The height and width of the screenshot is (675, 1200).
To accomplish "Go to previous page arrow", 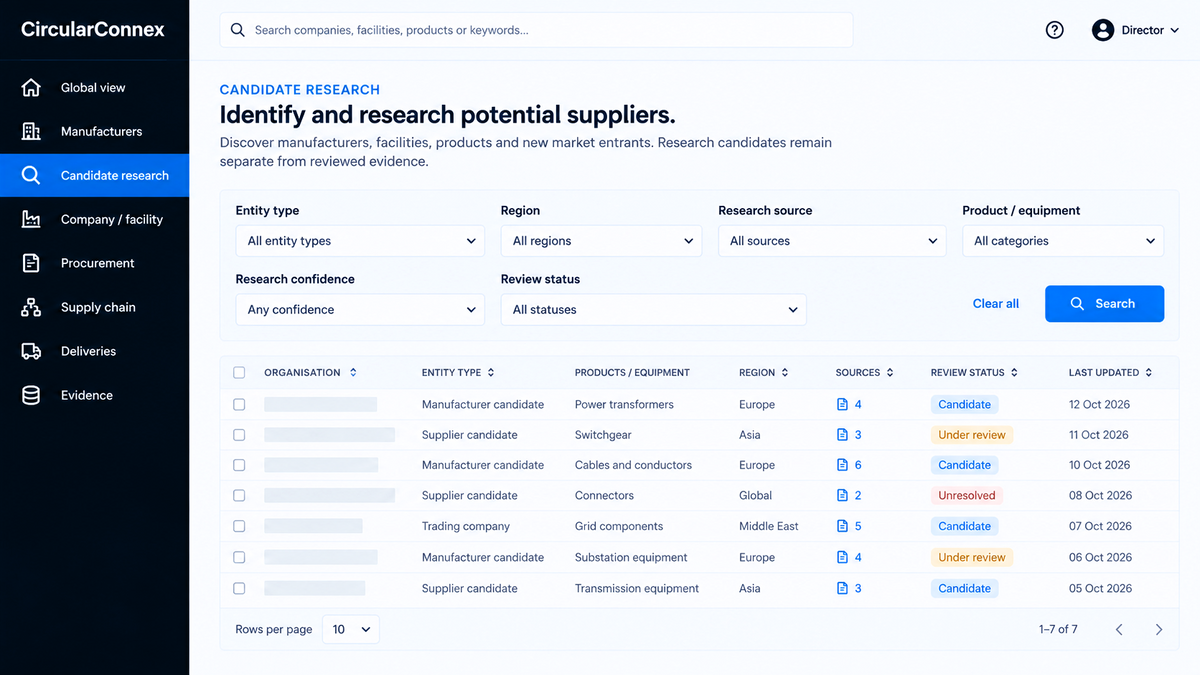I will point(1119,630).
